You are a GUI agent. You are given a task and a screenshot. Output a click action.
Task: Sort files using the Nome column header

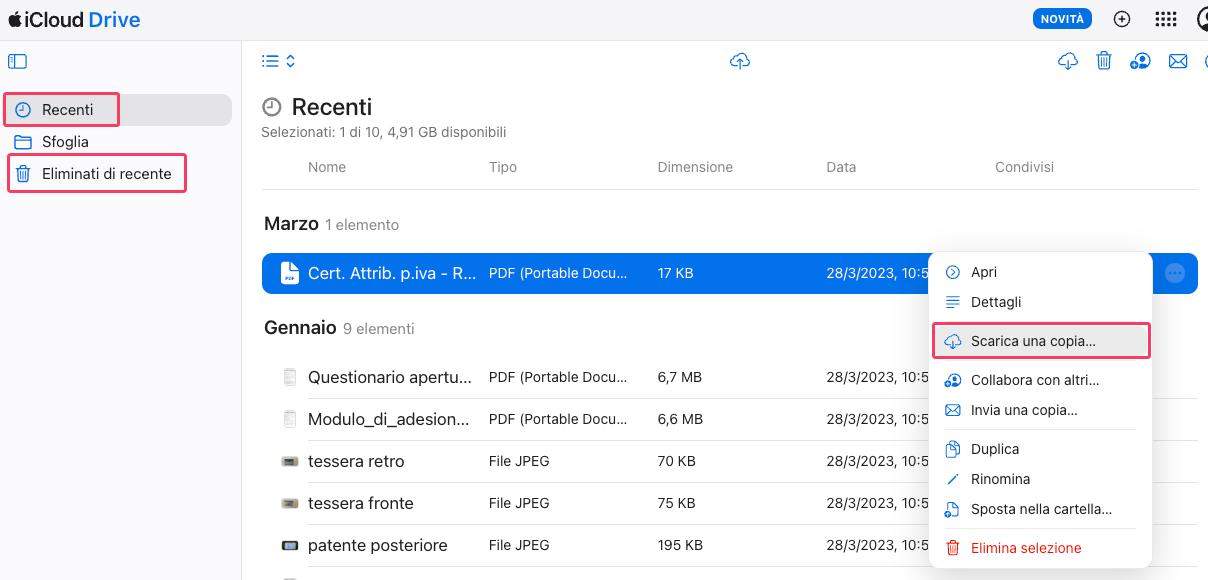(x=327, y=167)
